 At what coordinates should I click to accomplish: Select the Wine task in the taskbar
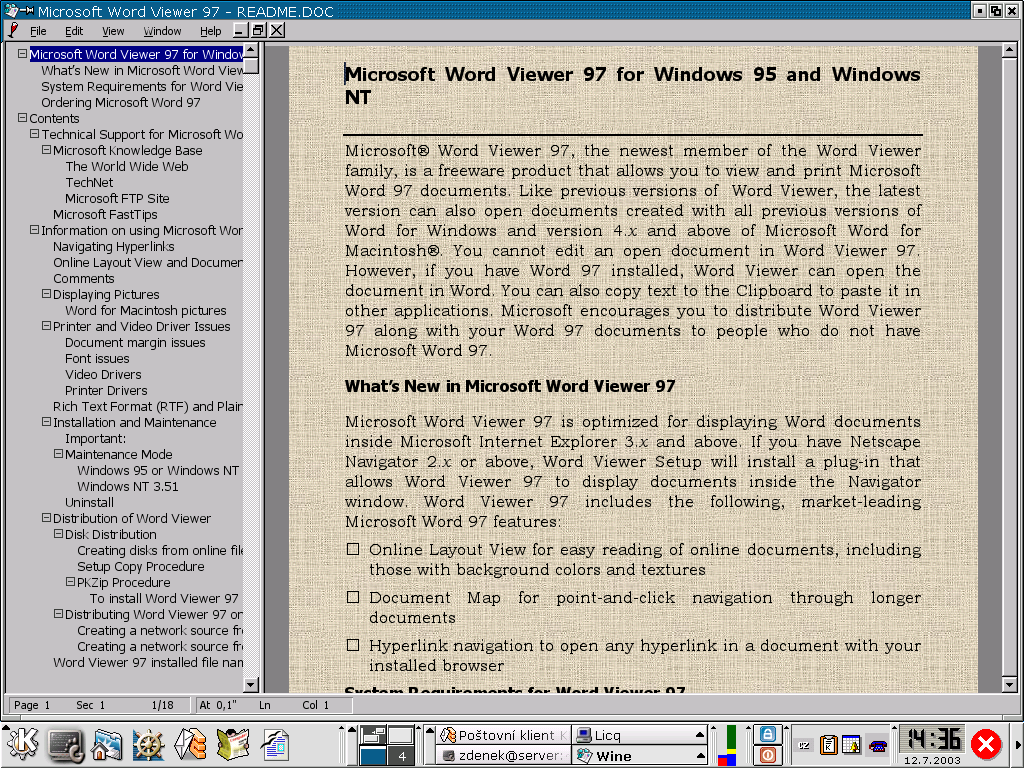click(x=639, y=756)
